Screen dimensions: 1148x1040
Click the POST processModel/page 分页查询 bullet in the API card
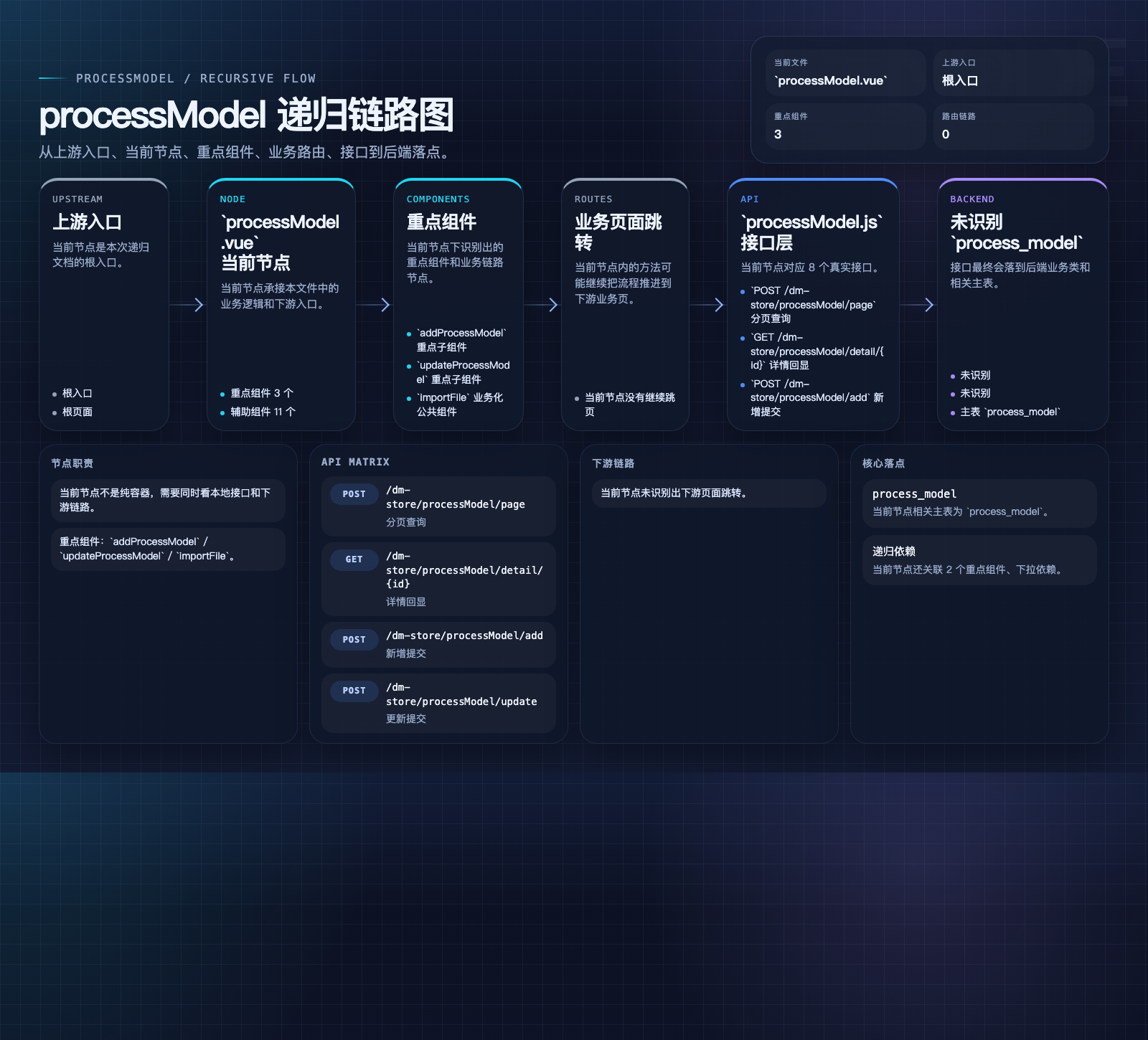click(813, 305)
